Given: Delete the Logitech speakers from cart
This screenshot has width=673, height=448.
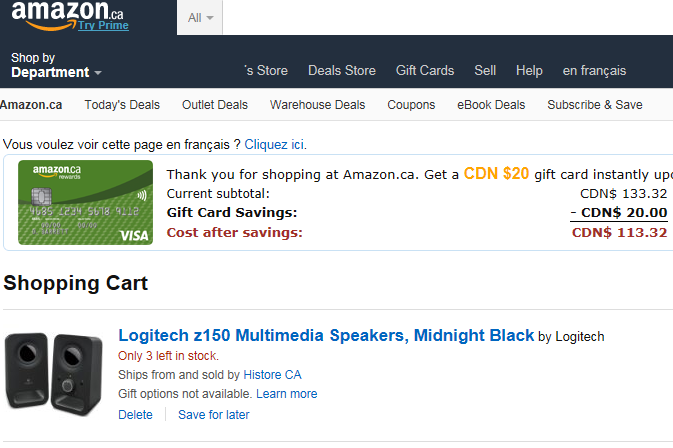Looking at the screenshot, I should pos(135,414).
